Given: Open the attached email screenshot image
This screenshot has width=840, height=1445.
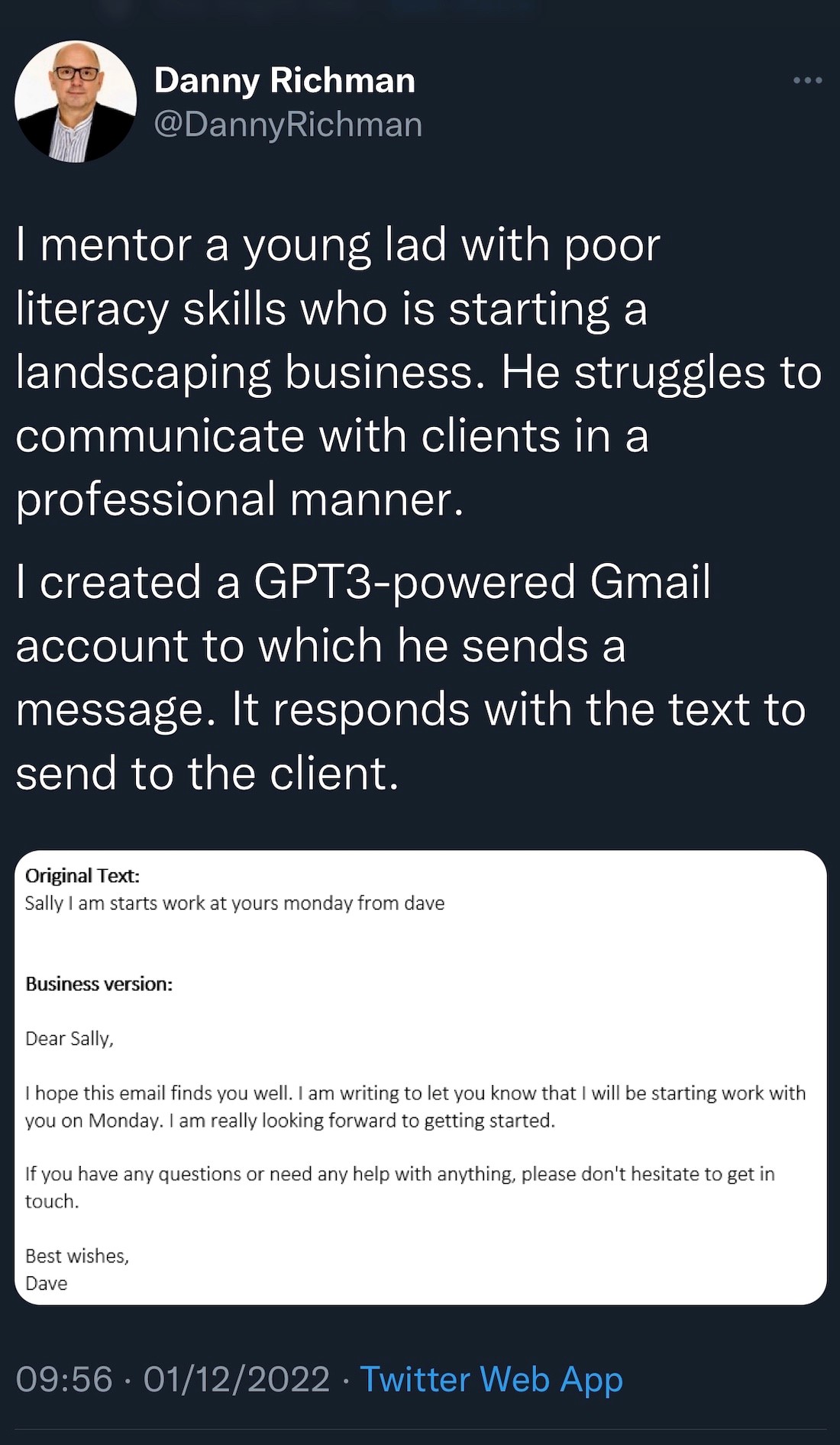Looking at the screenshot, I should 420,1078.
